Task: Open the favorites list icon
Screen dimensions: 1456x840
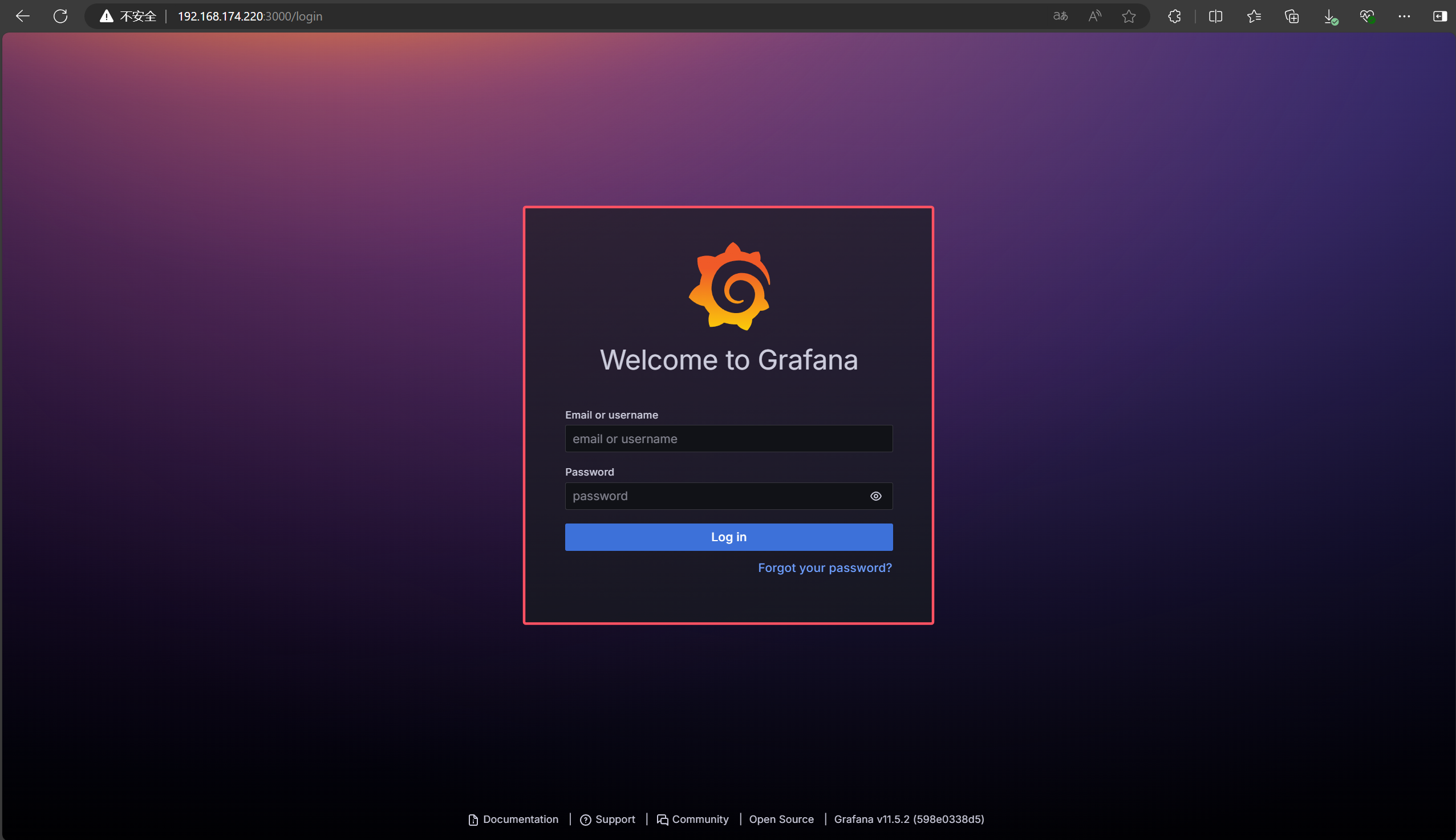Action: [x=1254, y=16]
